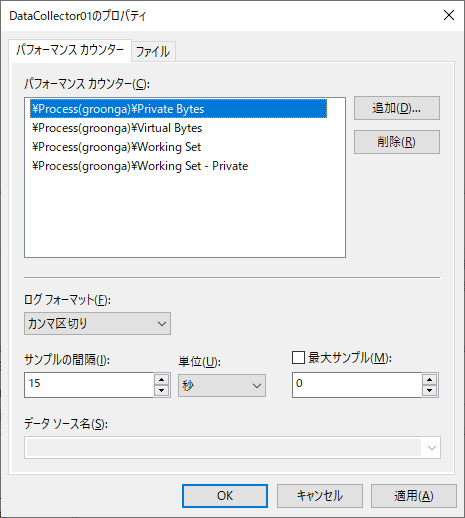Click the 追加(D)... button
This screenshot has height=518, width=465.
pyautogui.click(x=397, y=108)
